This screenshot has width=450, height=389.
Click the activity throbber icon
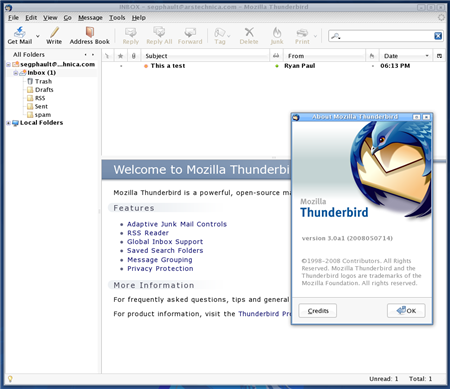point(441,18)
